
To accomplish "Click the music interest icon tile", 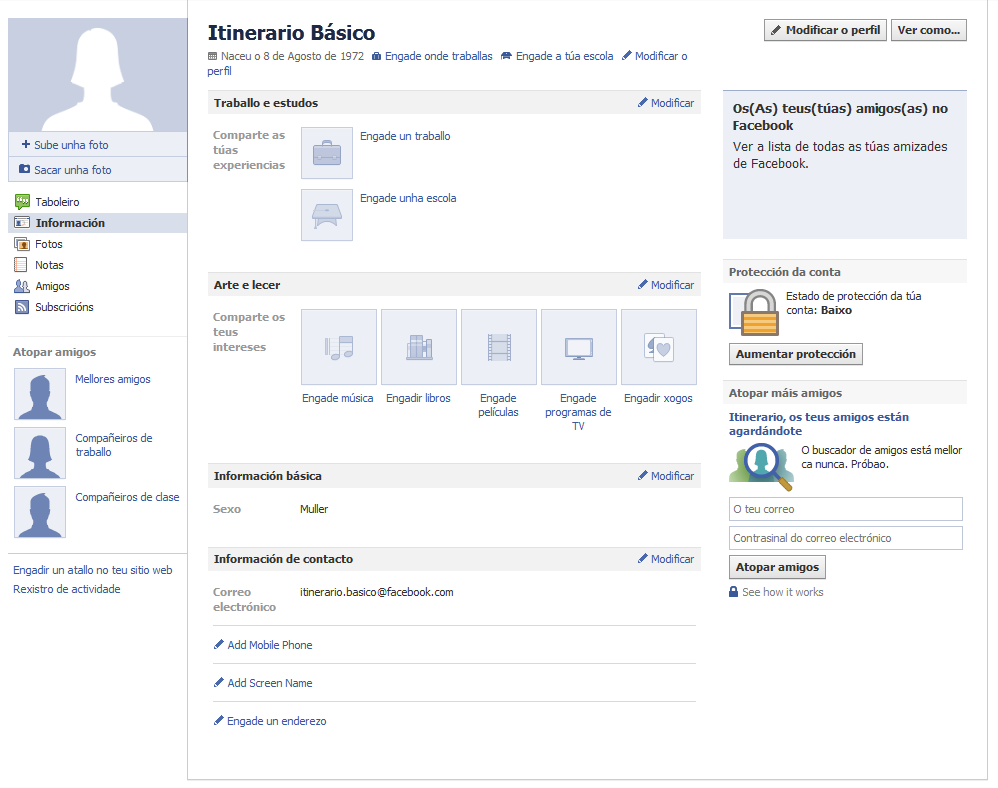I will [x=339, y=347].
